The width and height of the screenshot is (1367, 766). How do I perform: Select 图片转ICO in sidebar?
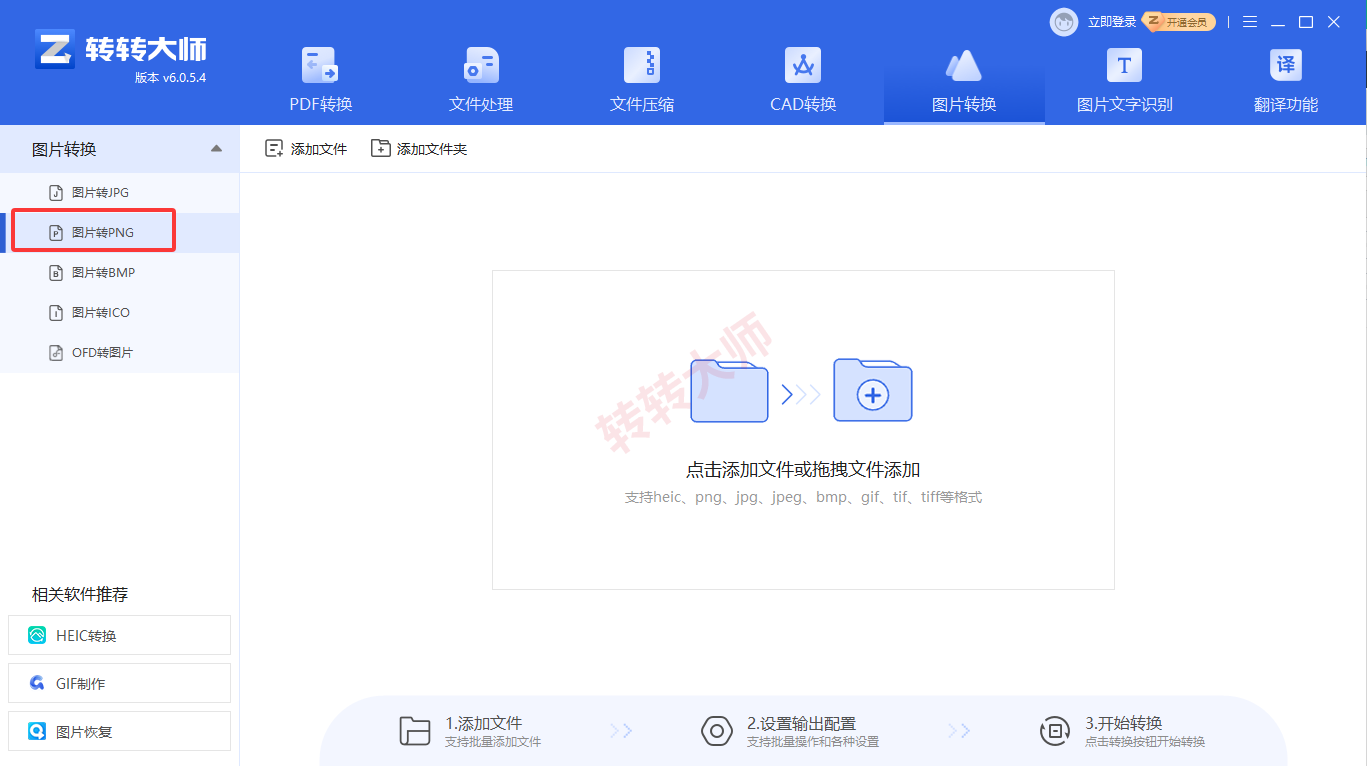[119, 312]
